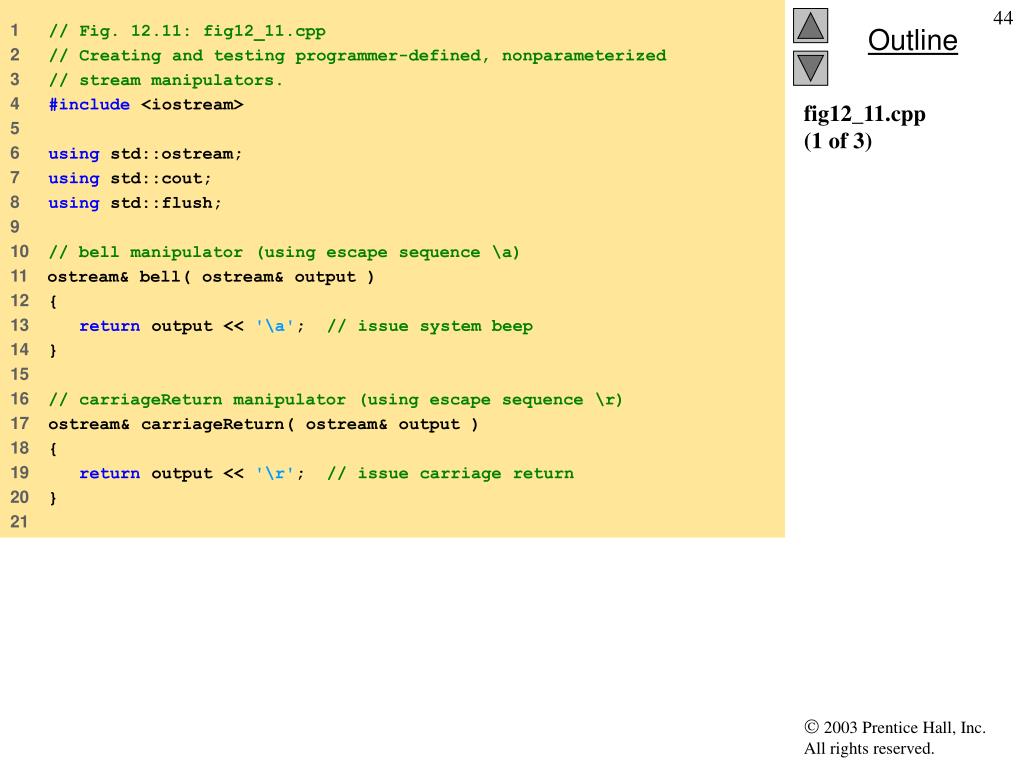Click the "All rights reserved." text
Screen dimensions: 1024x768
point(869,748)
